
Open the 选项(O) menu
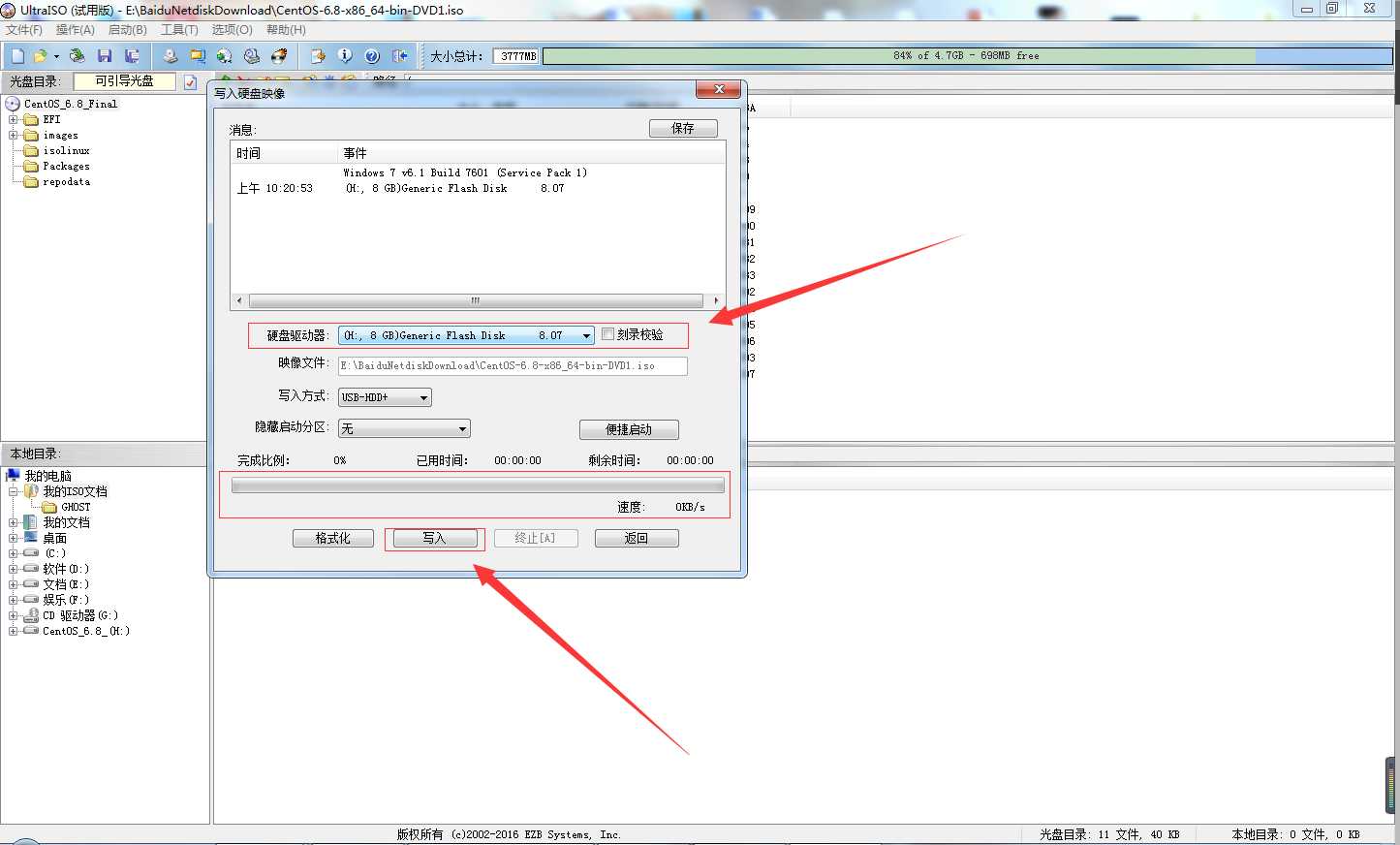[x=233, y=30]
